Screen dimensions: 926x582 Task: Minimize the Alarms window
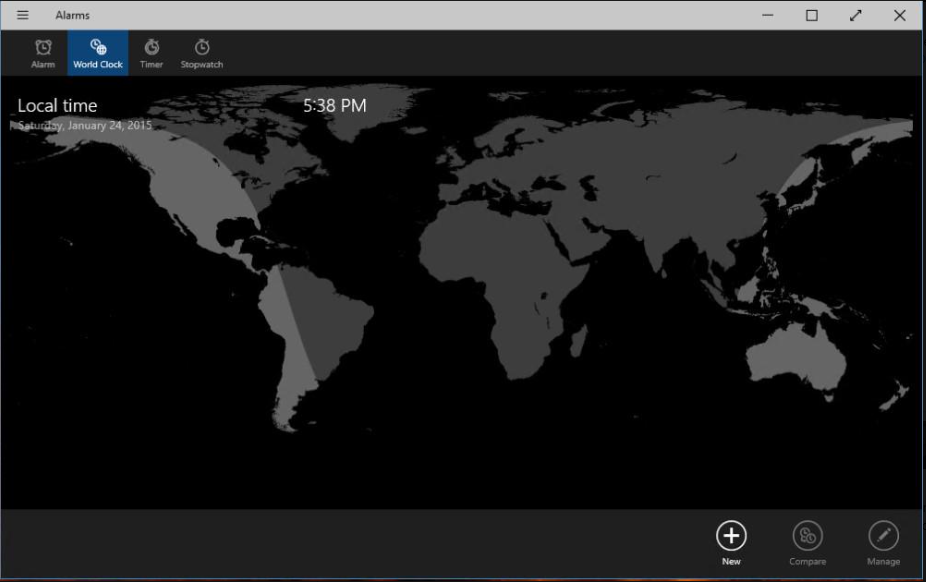point(768,15)
